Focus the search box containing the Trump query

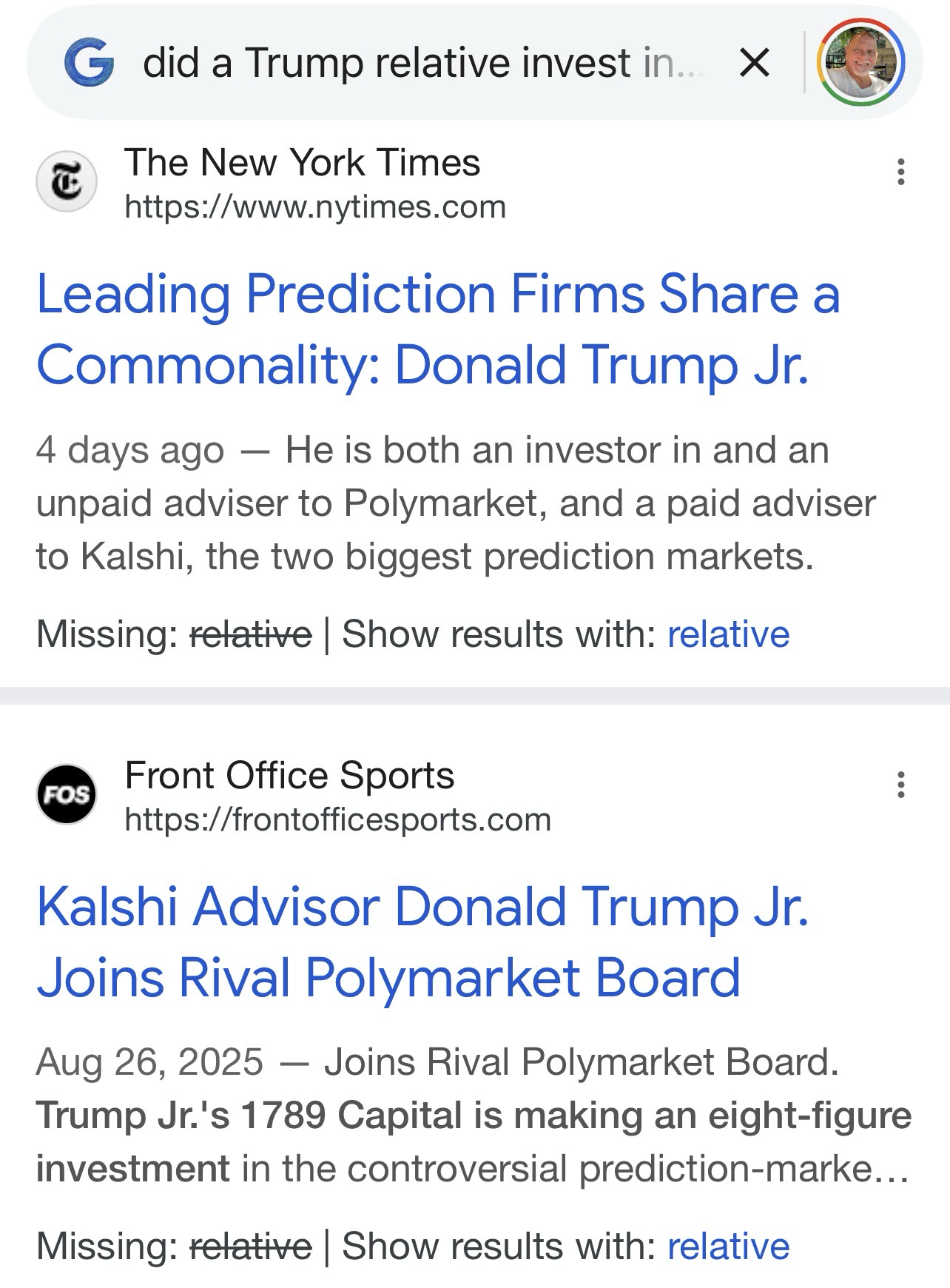tap(422, 62)
